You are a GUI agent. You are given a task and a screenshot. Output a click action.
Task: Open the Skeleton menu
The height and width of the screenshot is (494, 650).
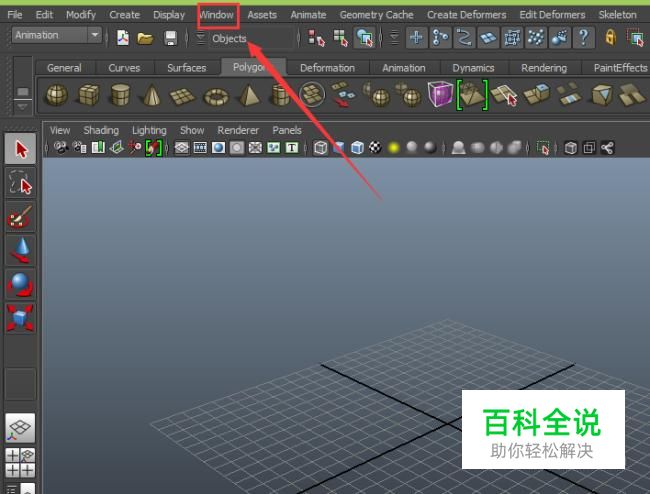coord(617,15)
